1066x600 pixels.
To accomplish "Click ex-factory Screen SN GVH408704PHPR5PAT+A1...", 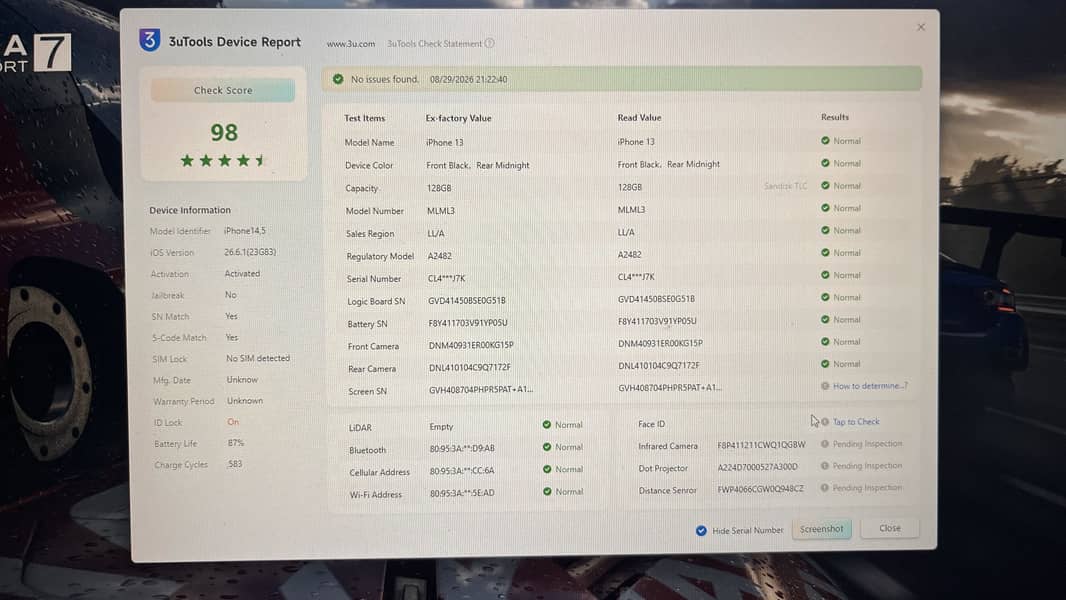I will [x=481, y=390].
